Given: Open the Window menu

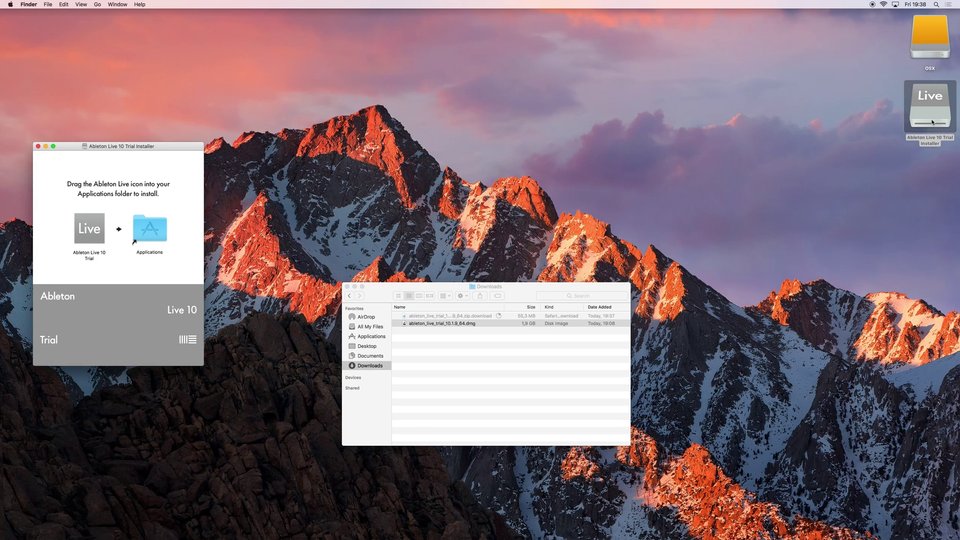Looking at the screenshot, I should [x=118, y=4].
